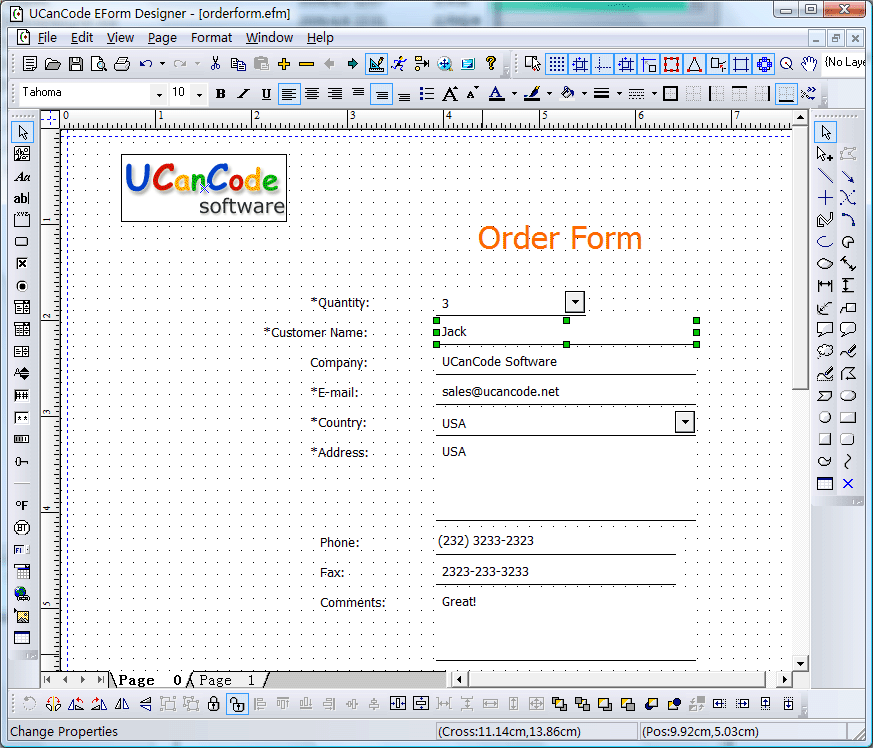Save the form with the floppy disk icon

pyautogui.click(x=76, y=64)
